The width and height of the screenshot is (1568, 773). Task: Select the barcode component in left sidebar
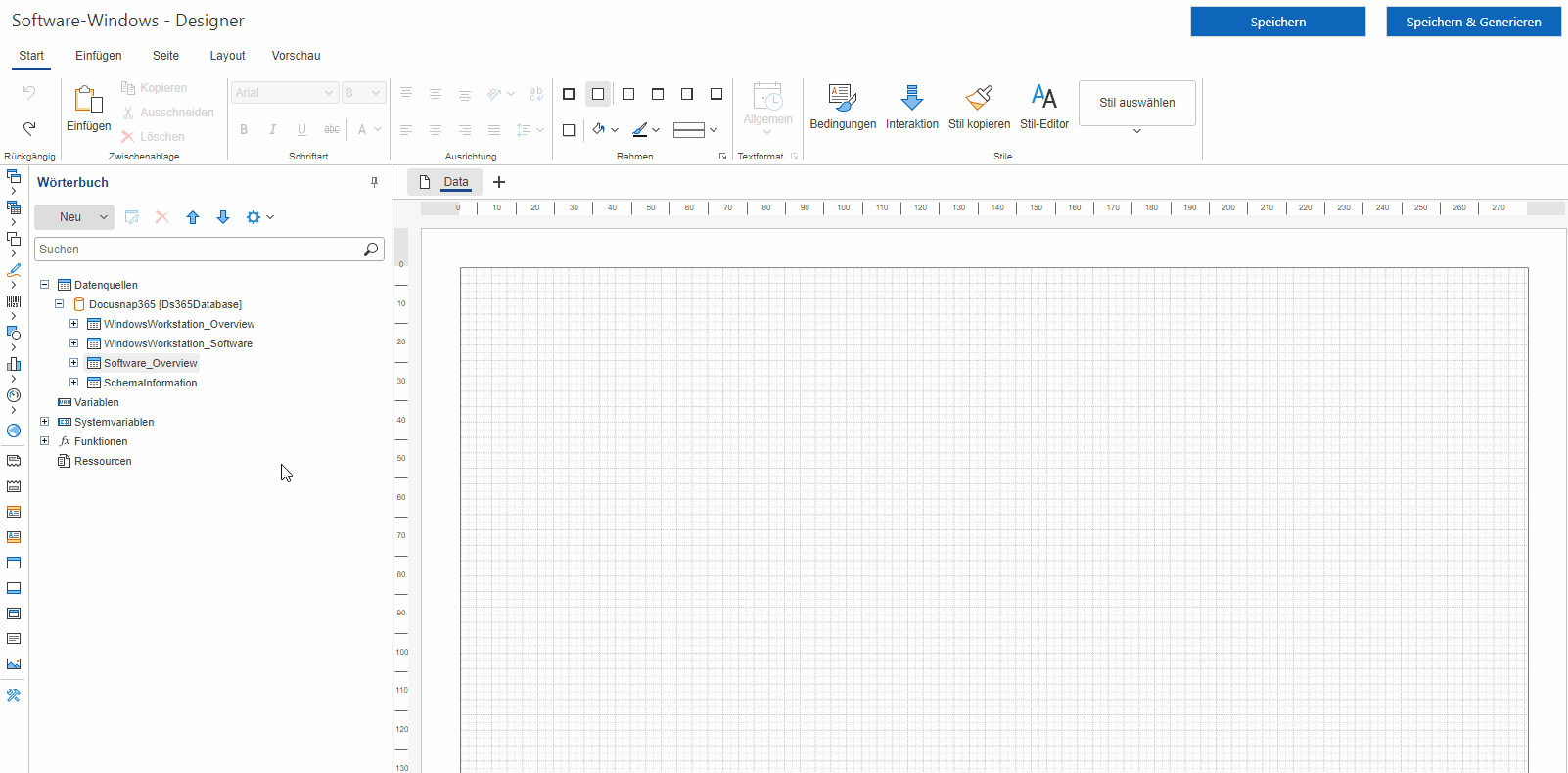(x=14, y=301)
